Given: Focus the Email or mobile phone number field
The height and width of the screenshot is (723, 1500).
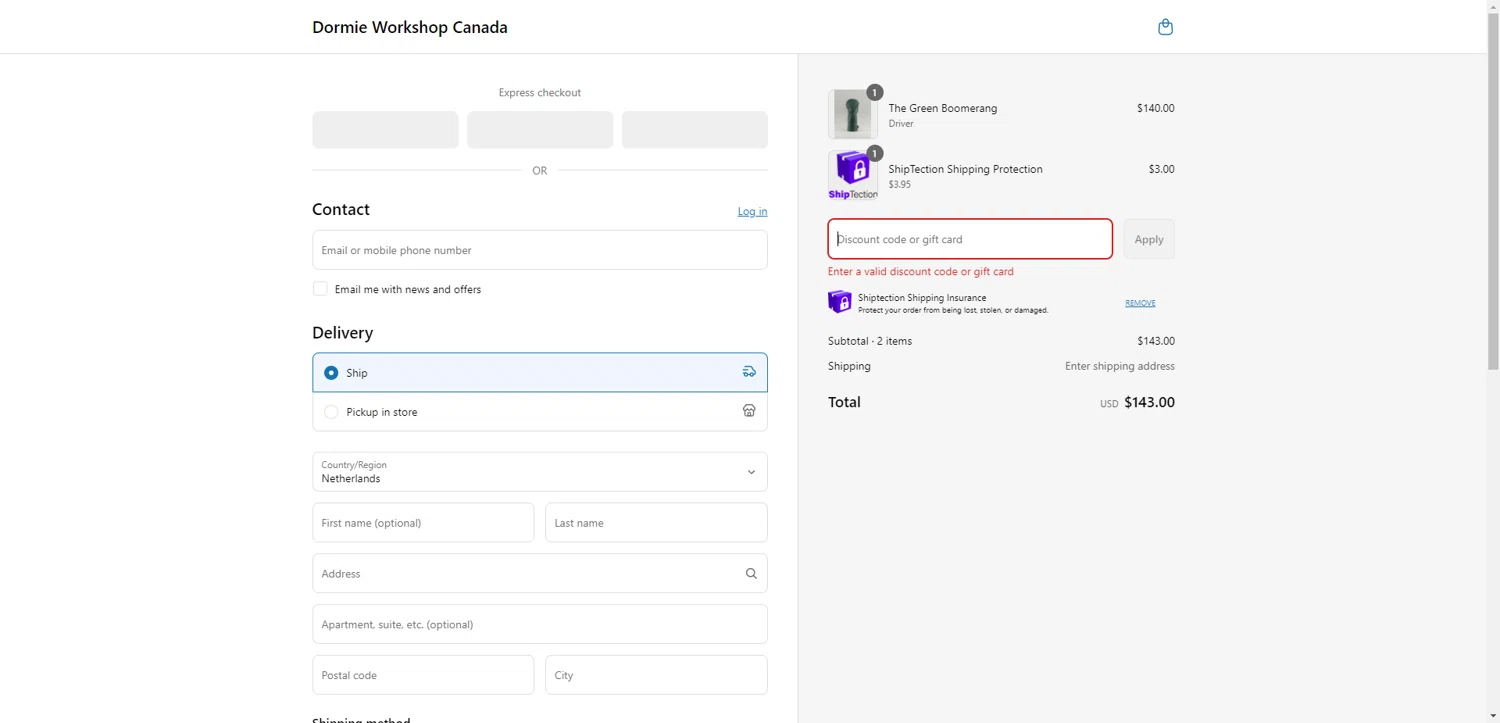Looking at the screenshot, I should tap(540, 250).
